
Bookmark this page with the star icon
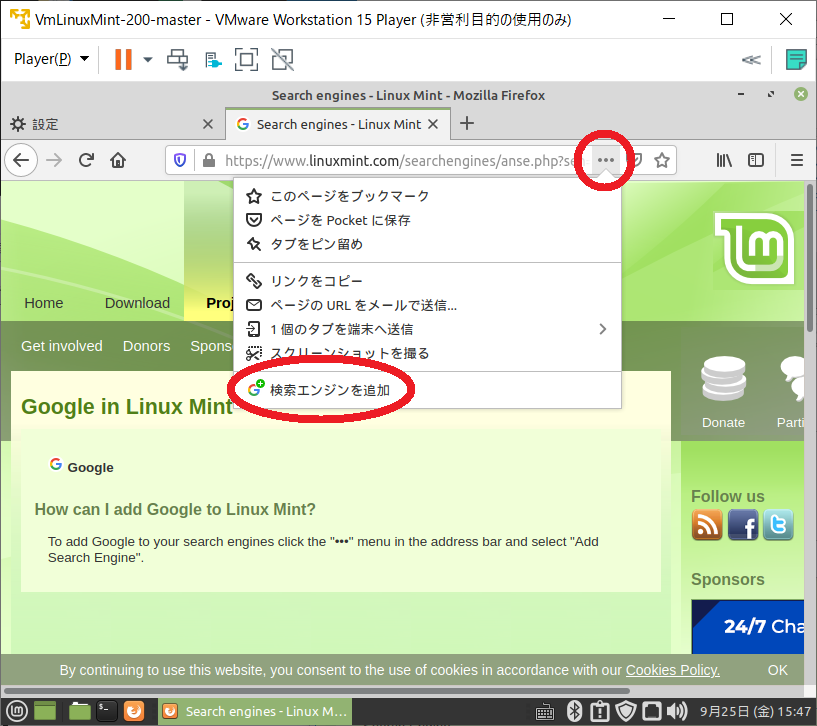[662, 160]
